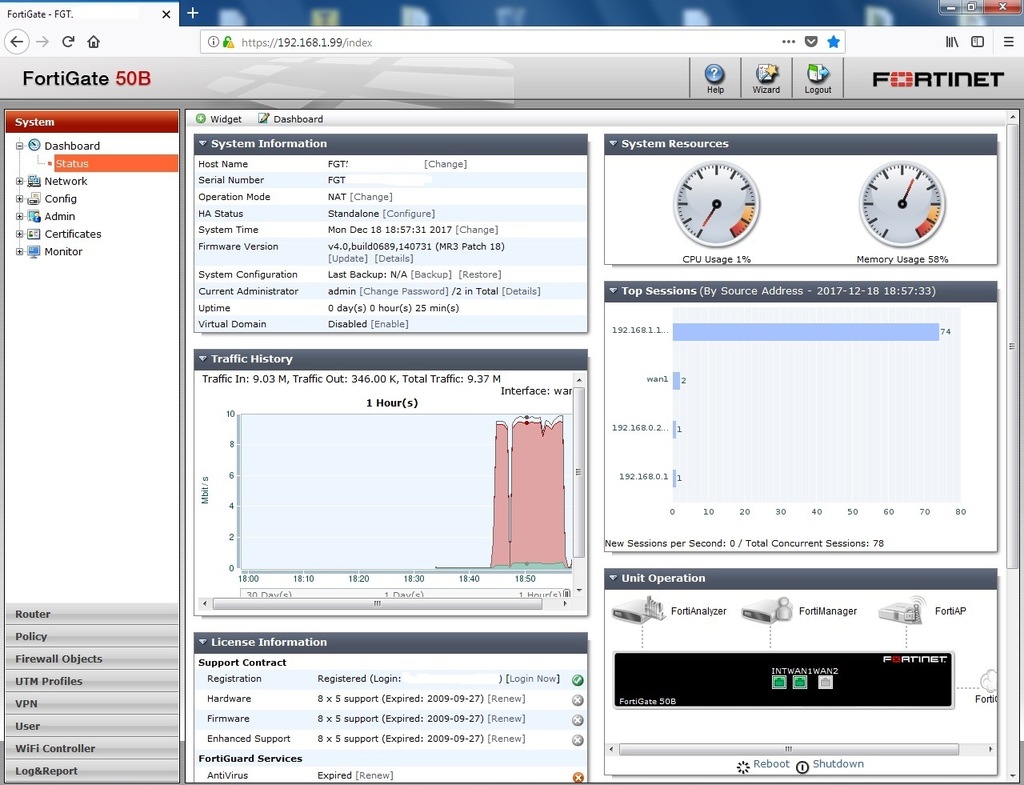Collapse the System Information widget
The width and height of the screenshot is (1024, 785).
click(x=203, y=144)
